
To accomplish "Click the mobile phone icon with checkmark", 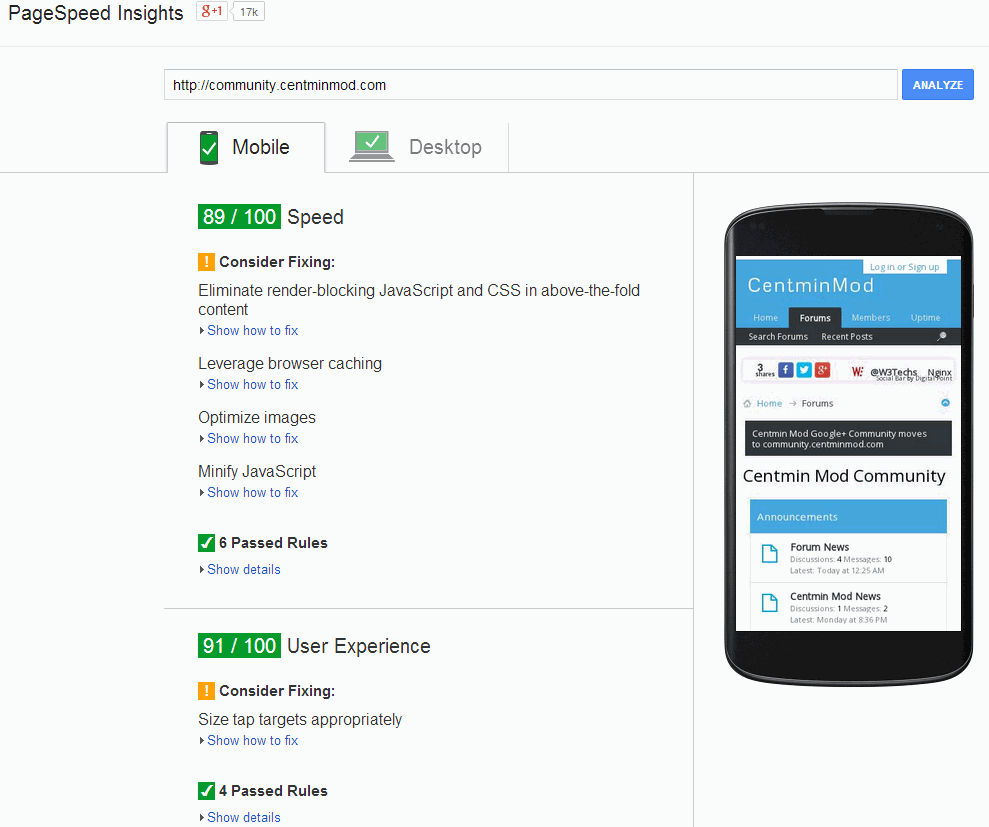I will tap(209, 148).
